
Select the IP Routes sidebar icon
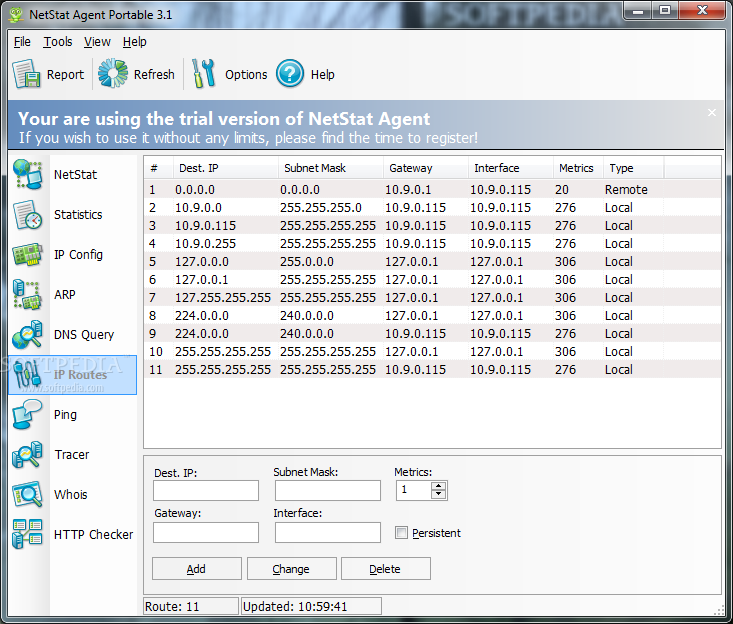coord(28,375)
